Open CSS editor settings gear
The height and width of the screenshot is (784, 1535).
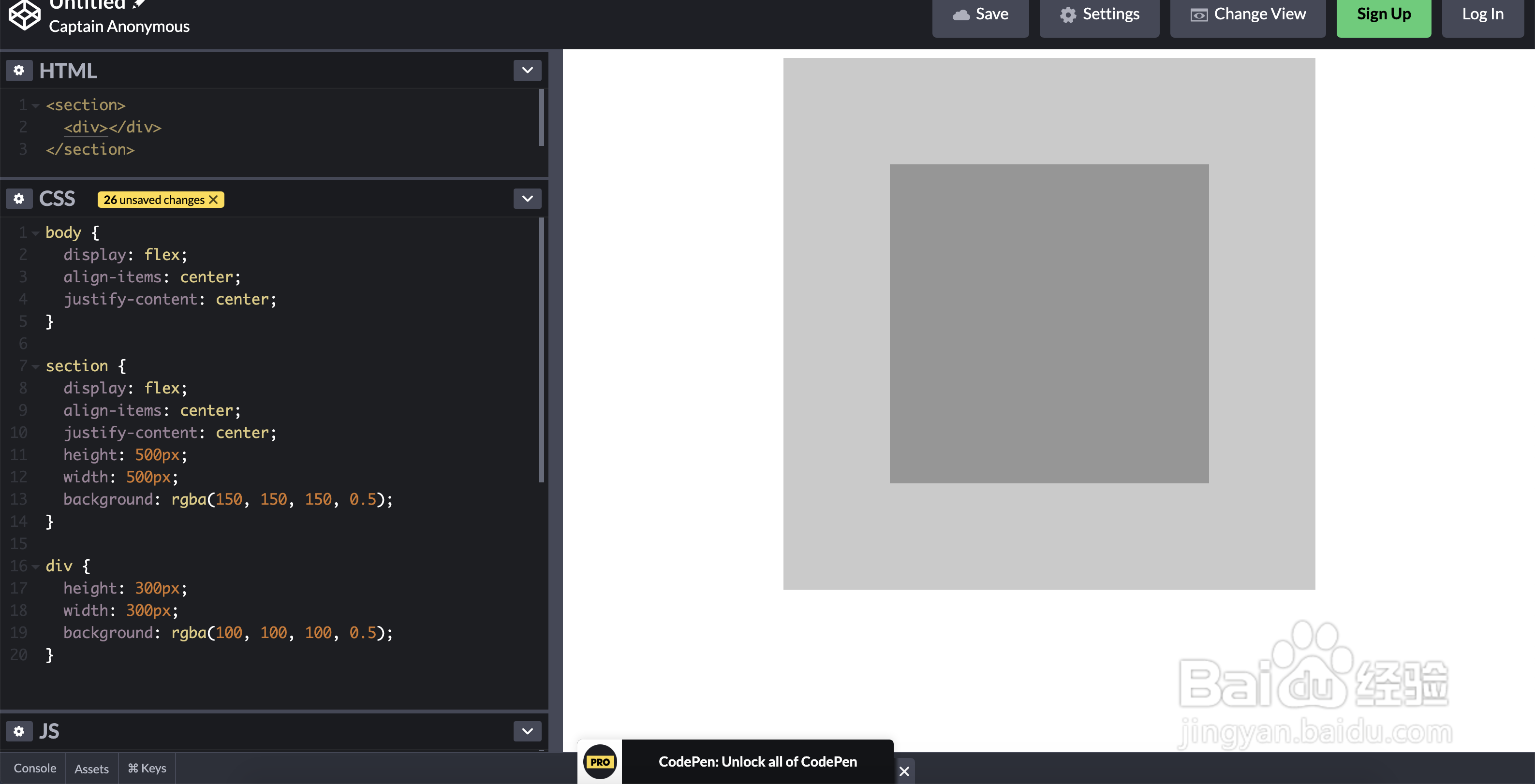(19, 198)
